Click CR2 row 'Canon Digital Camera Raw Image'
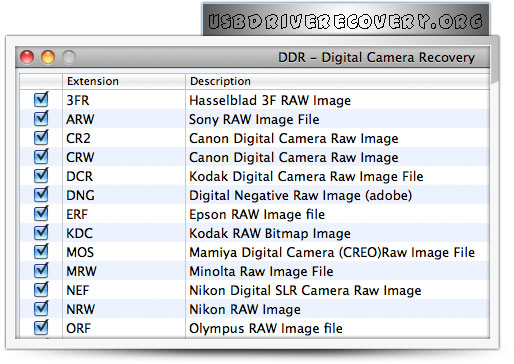Viewport: 514px width, 364px height. pos(294,138)
